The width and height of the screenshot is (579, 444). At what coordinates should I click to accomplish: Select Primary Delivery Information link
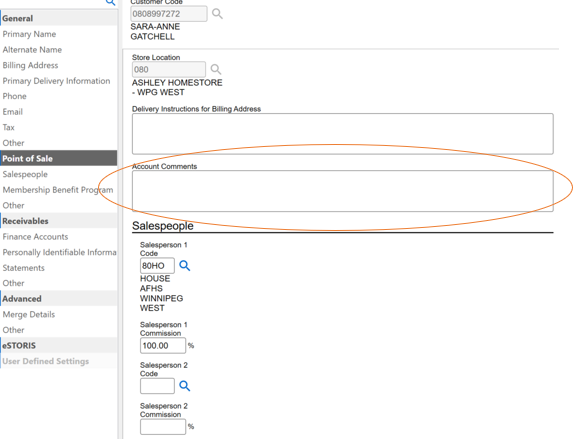click(56, 81)
